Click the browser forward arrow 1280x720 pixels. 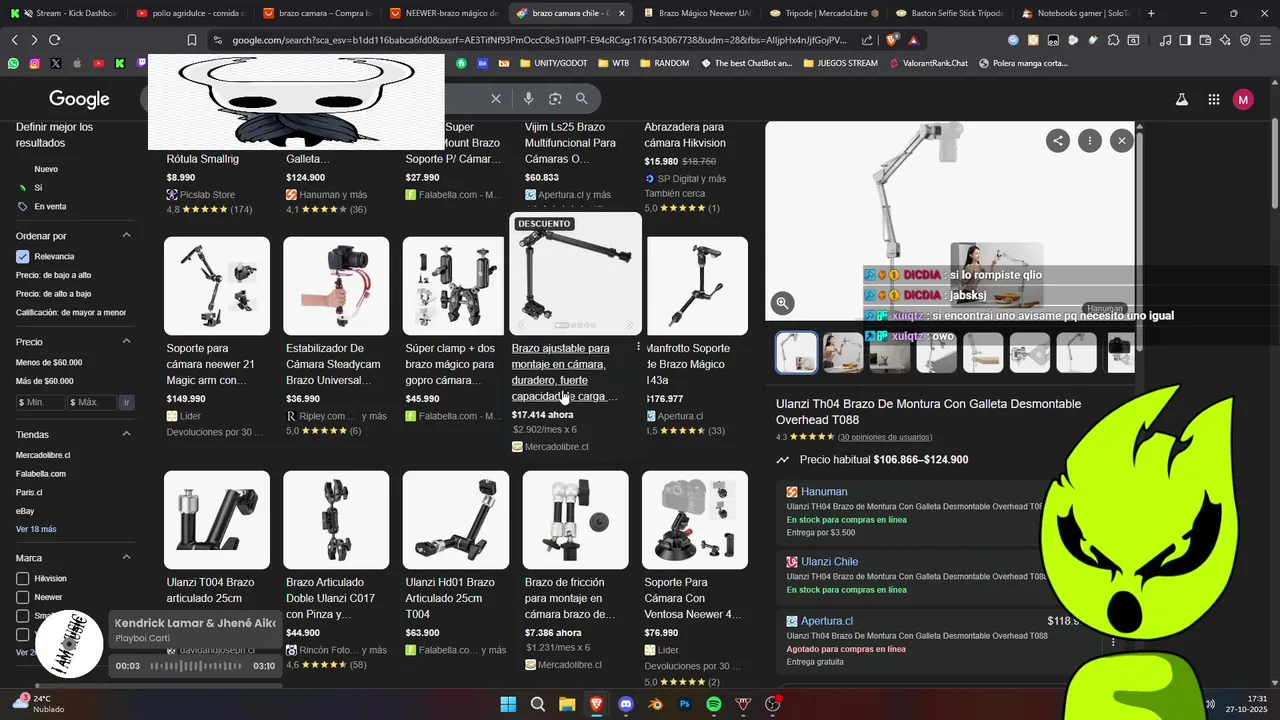point(34,40)
